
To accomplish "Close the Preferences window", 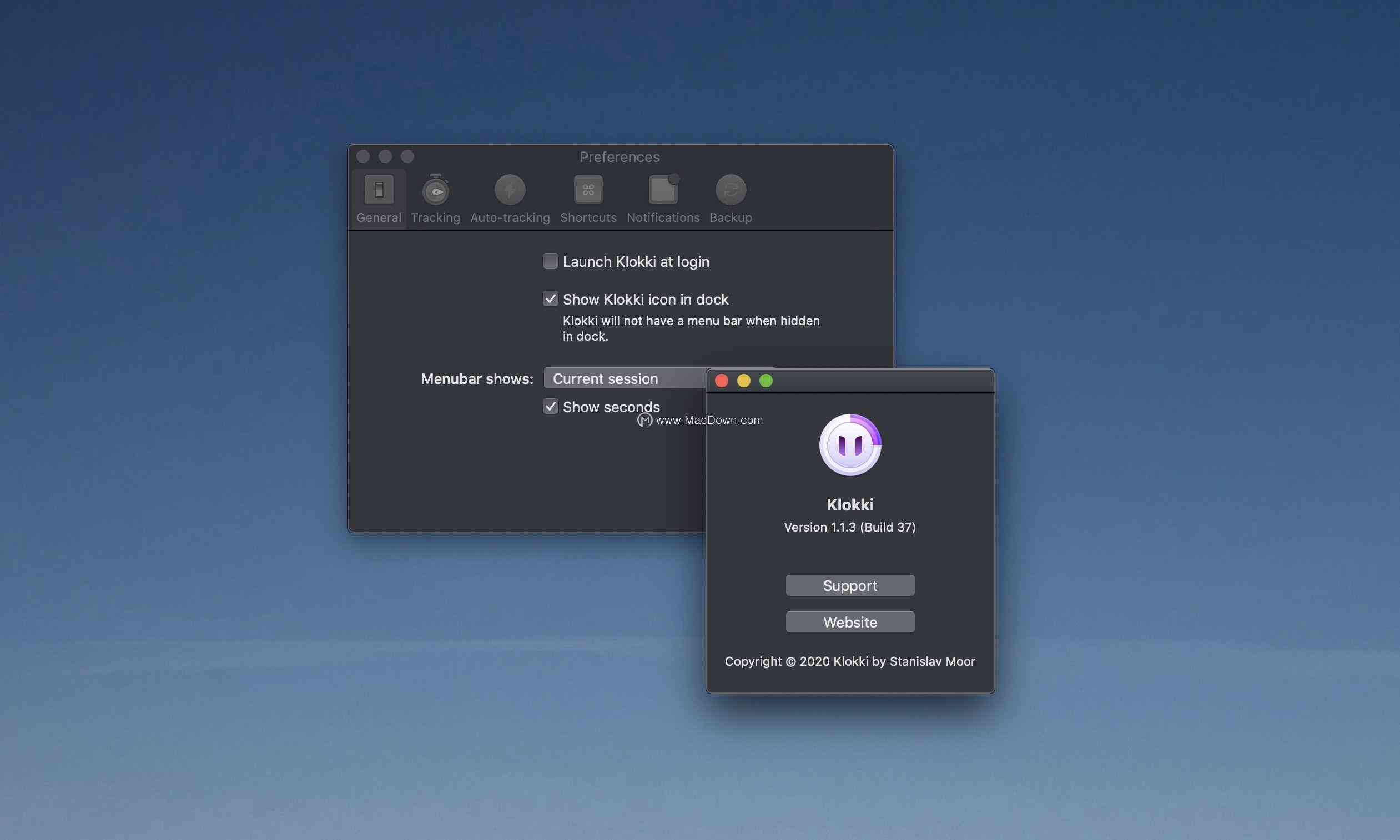I will [x=363, y=156].
